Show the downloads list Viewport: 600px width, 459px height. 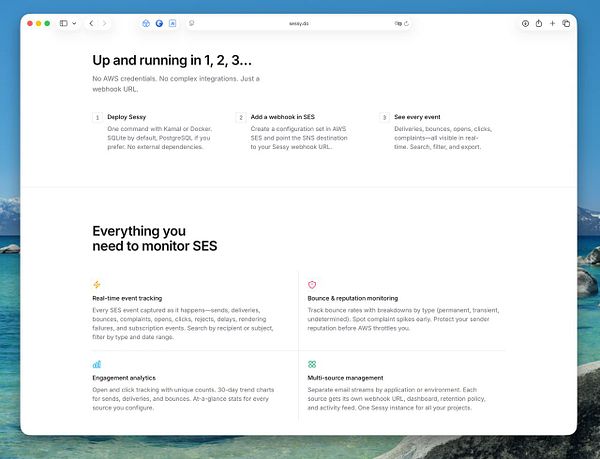tap(525, 23)
